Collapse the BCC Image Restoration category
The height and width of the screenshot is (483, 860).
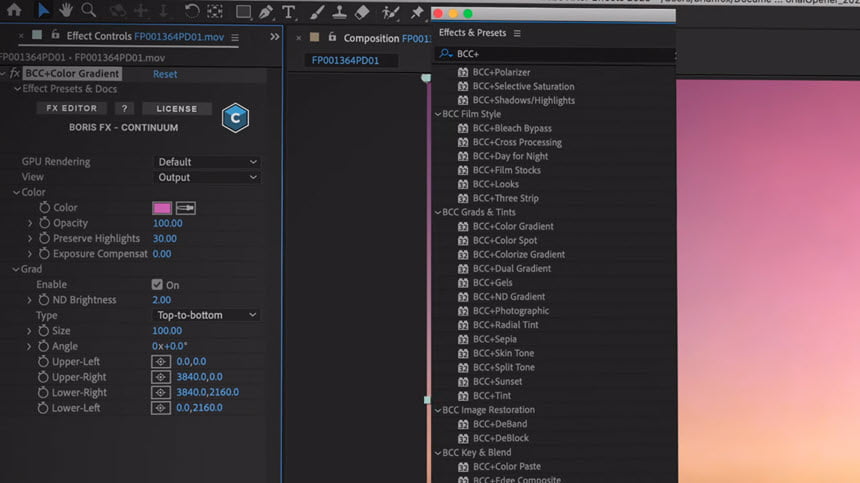tap(438, 410)
